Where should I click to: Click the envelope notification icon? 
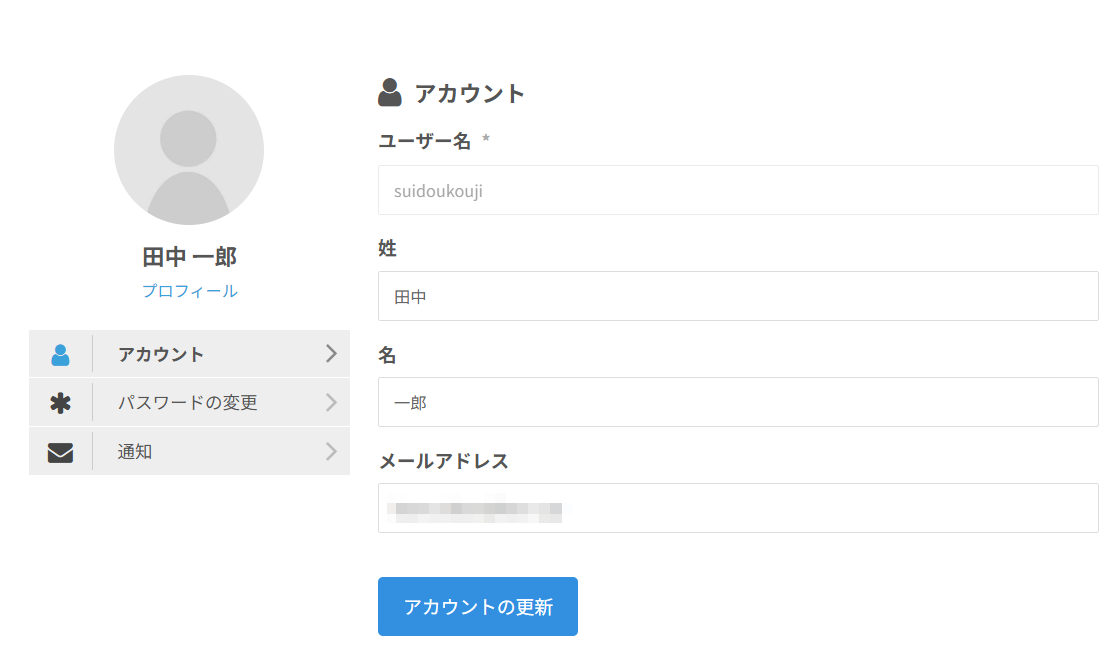(60, 452)
